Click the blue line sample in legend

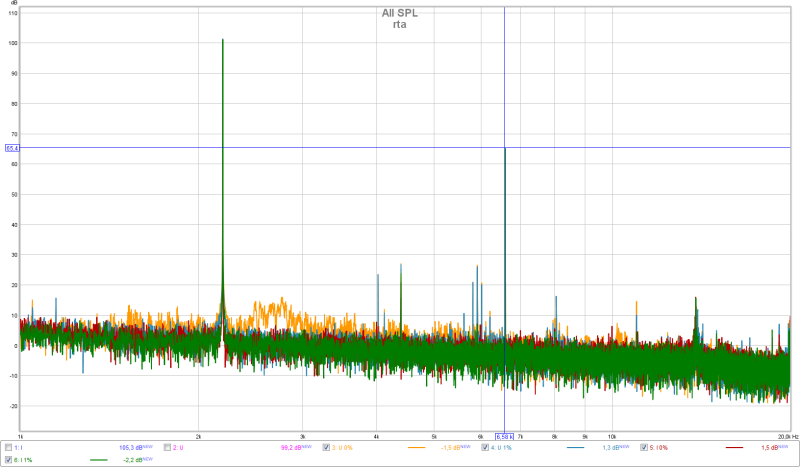tap(575, 448)
